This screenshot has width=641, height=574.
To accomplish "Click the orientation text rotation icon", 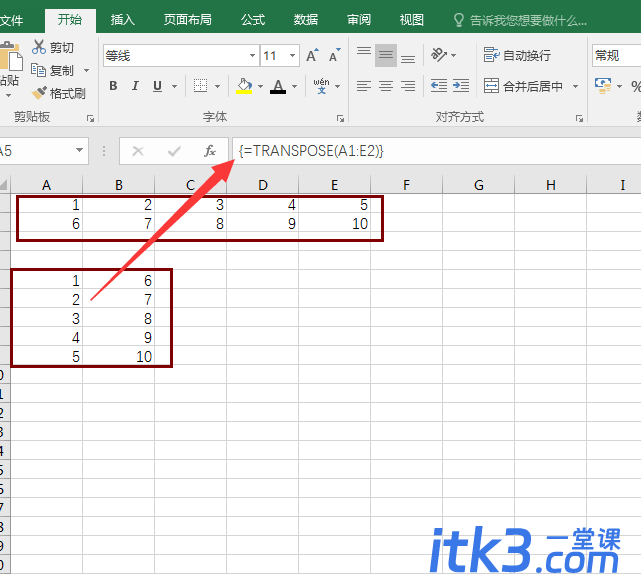I will pos(439,55).
